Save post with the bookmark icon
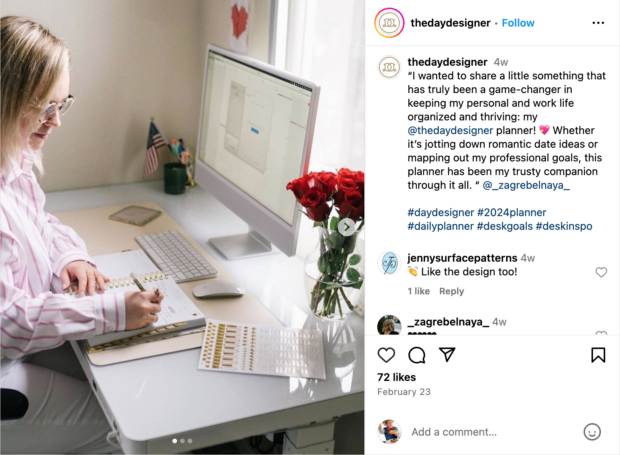The height and width of the screenshot is (455, 620). 598,355
